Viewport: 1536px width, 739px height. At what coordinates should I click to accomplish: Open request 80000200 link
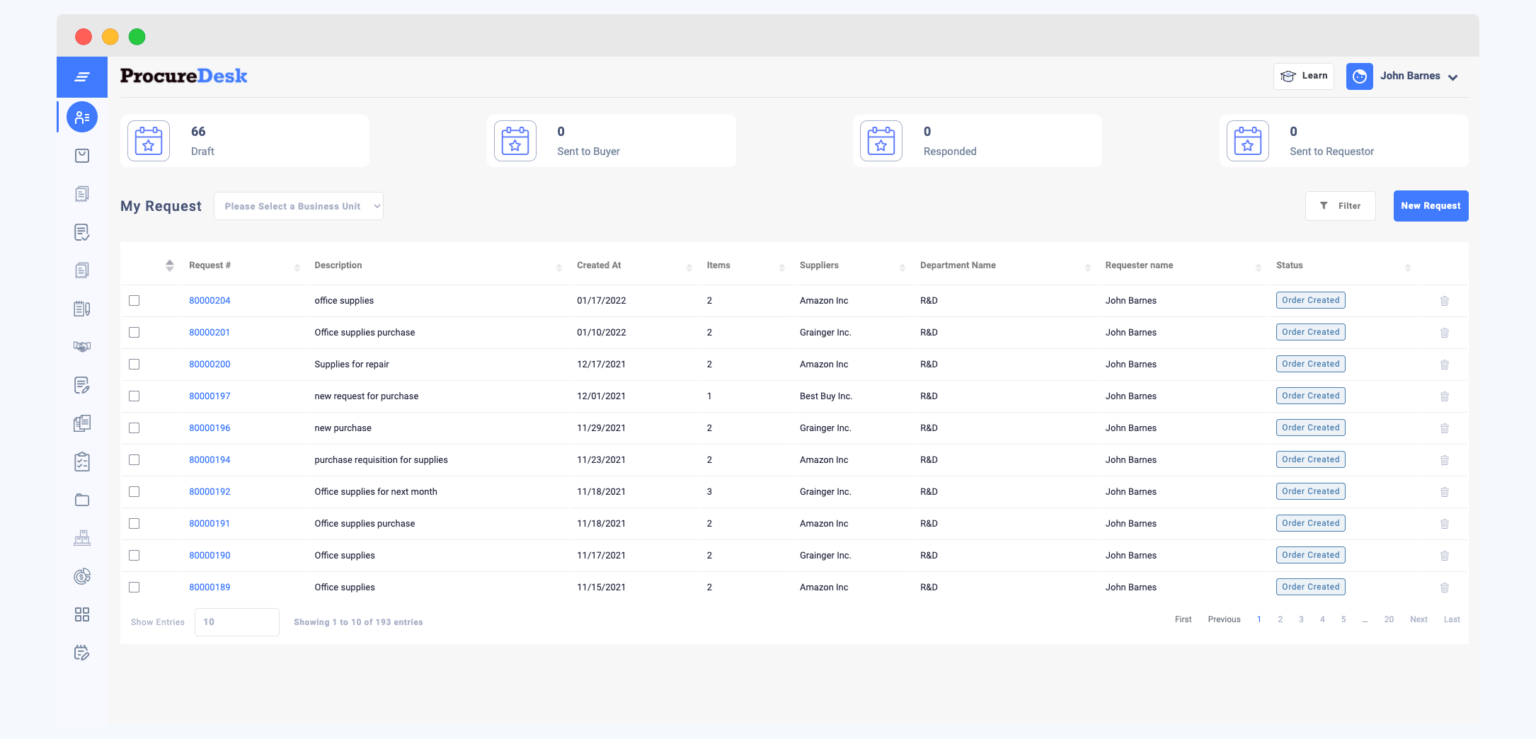(x=209, y=364)
